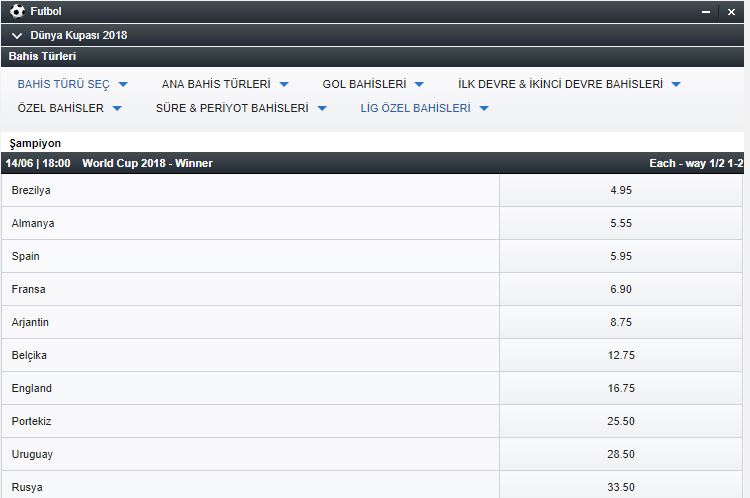Open Gol Bahisleri dropdown

click(372, 85)
